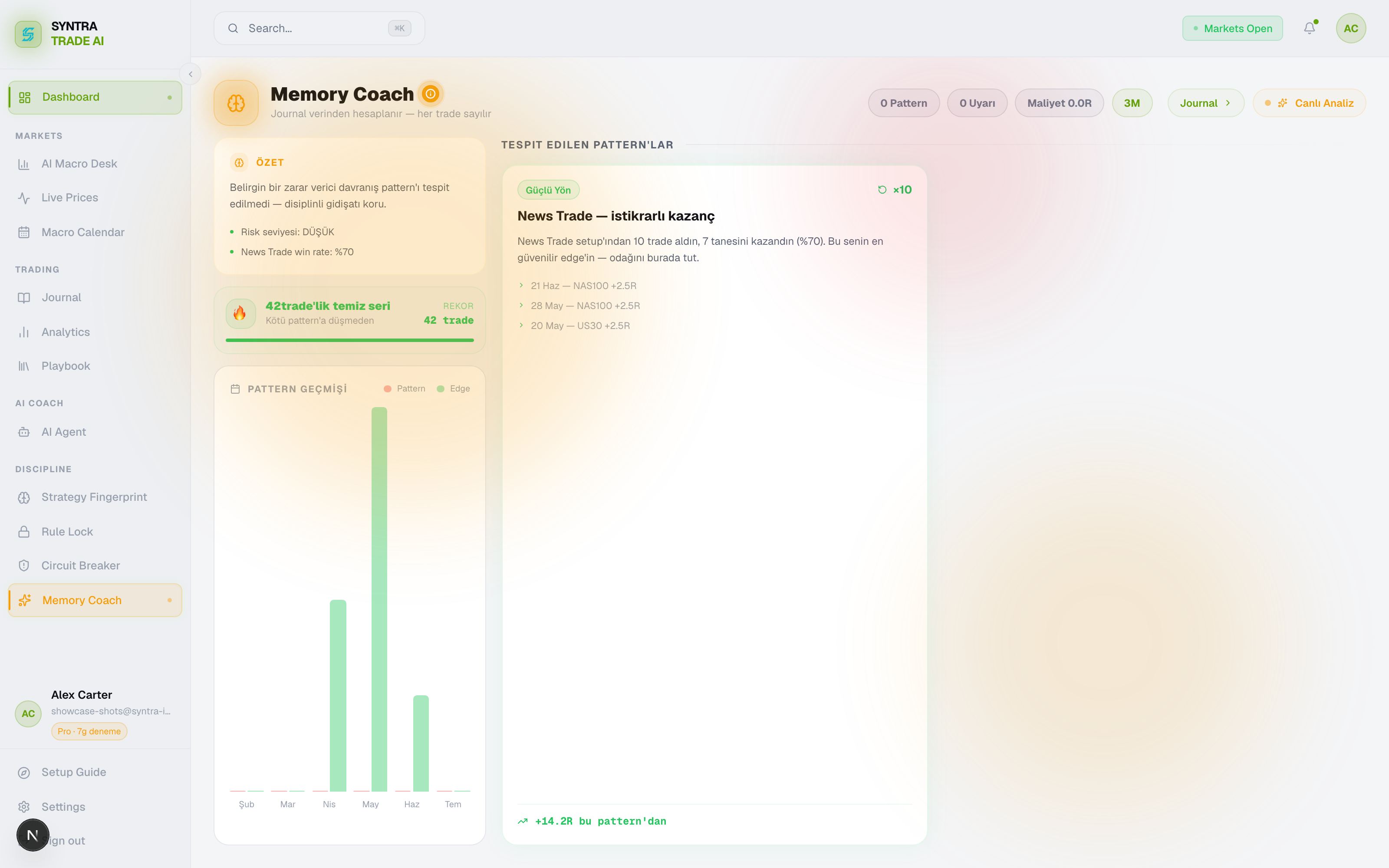Click the Analytics bars icon

(23, 332)
